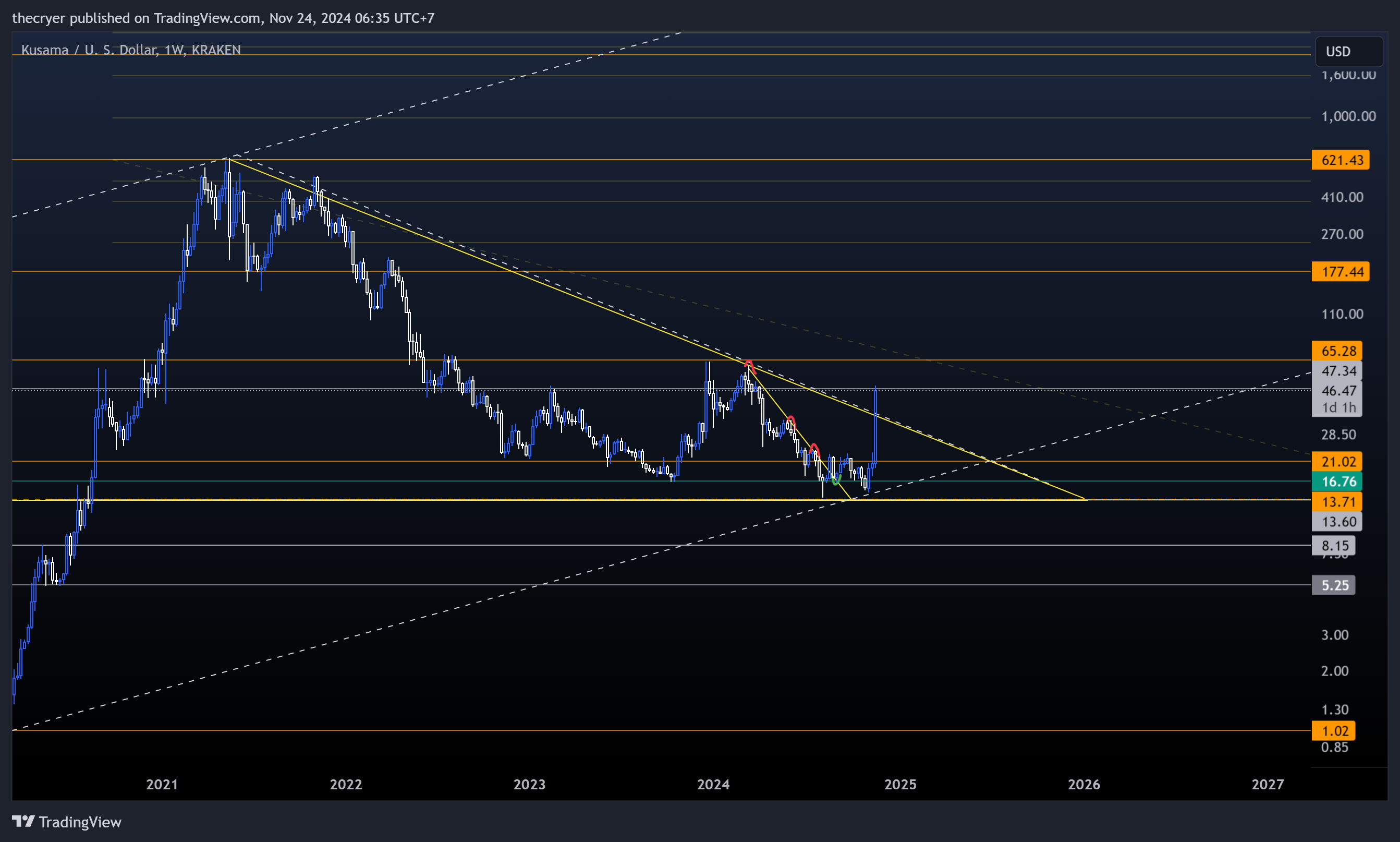Select the 177.44 price label

(x=1341, y=272)
